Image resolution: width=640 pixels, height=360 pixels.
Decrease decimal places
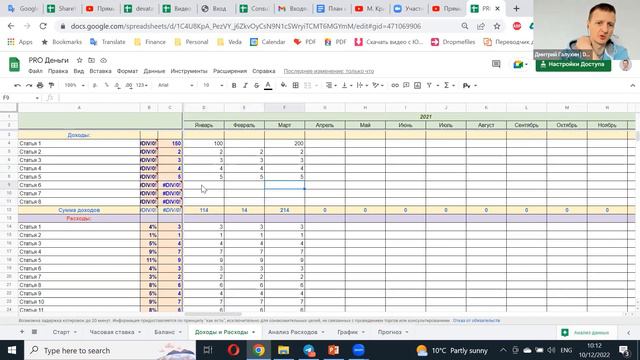pos(117,85)
